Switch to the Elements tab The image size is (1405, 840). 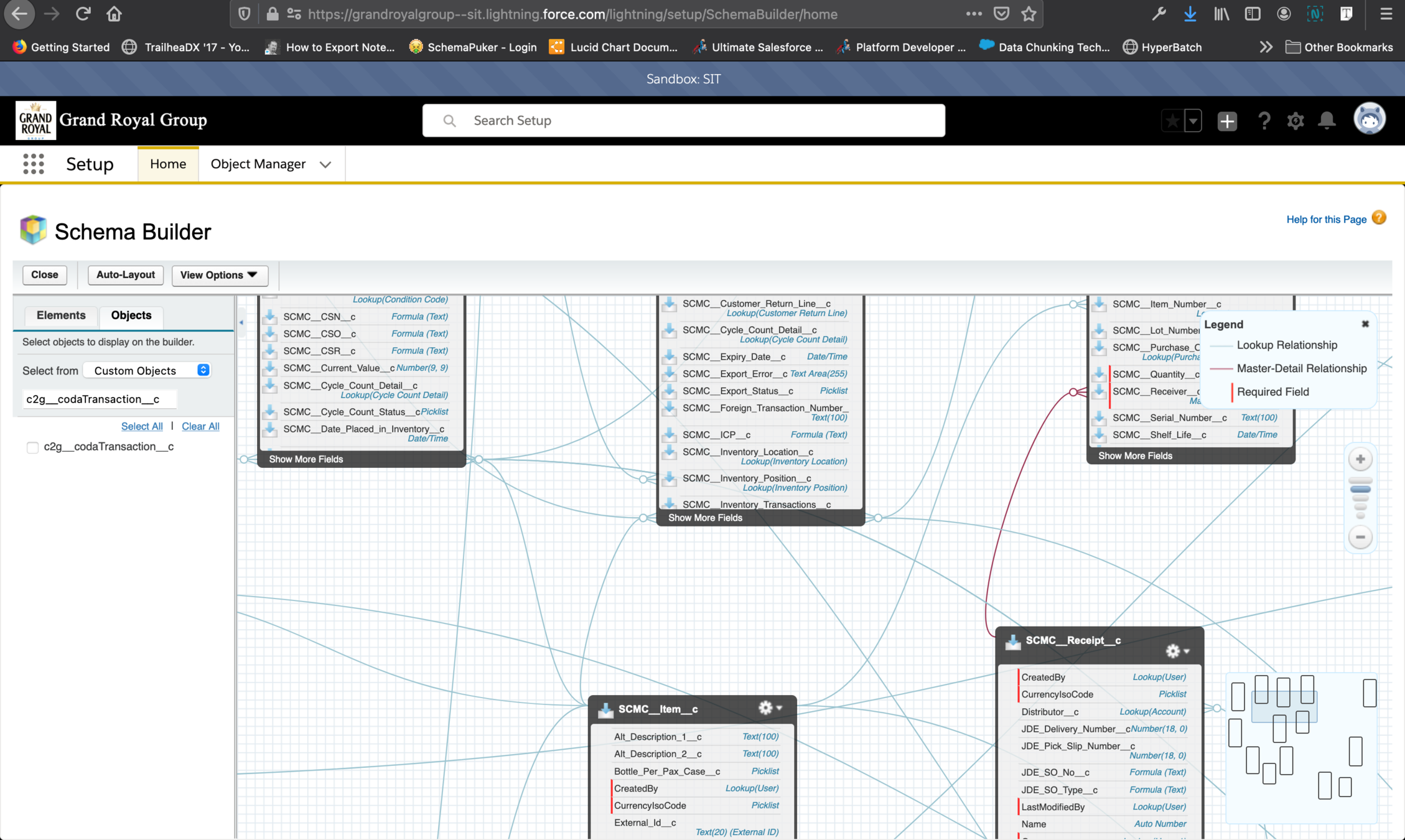click(61, 315)
